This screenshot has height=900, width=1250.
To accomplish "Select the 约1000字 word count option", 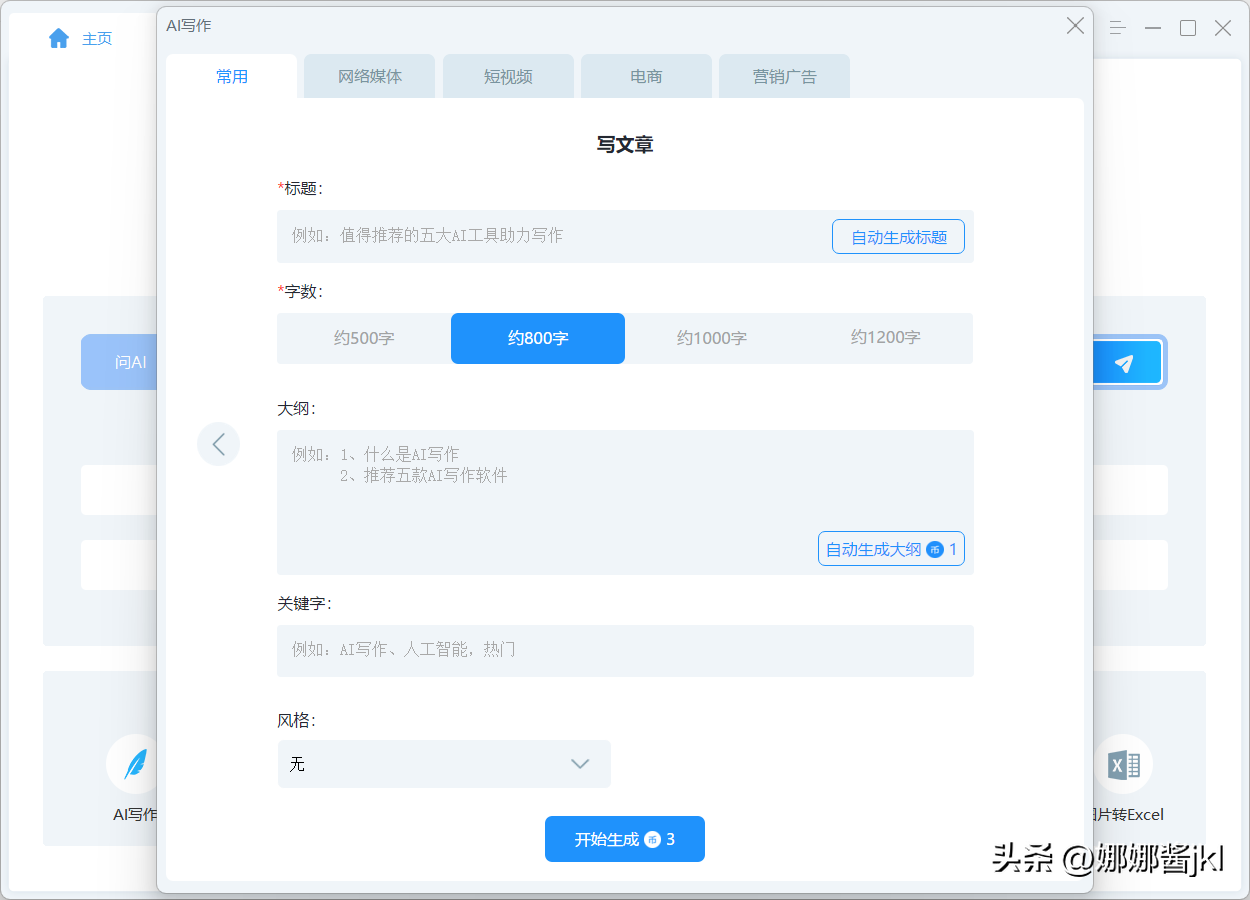I will [711, 338].
